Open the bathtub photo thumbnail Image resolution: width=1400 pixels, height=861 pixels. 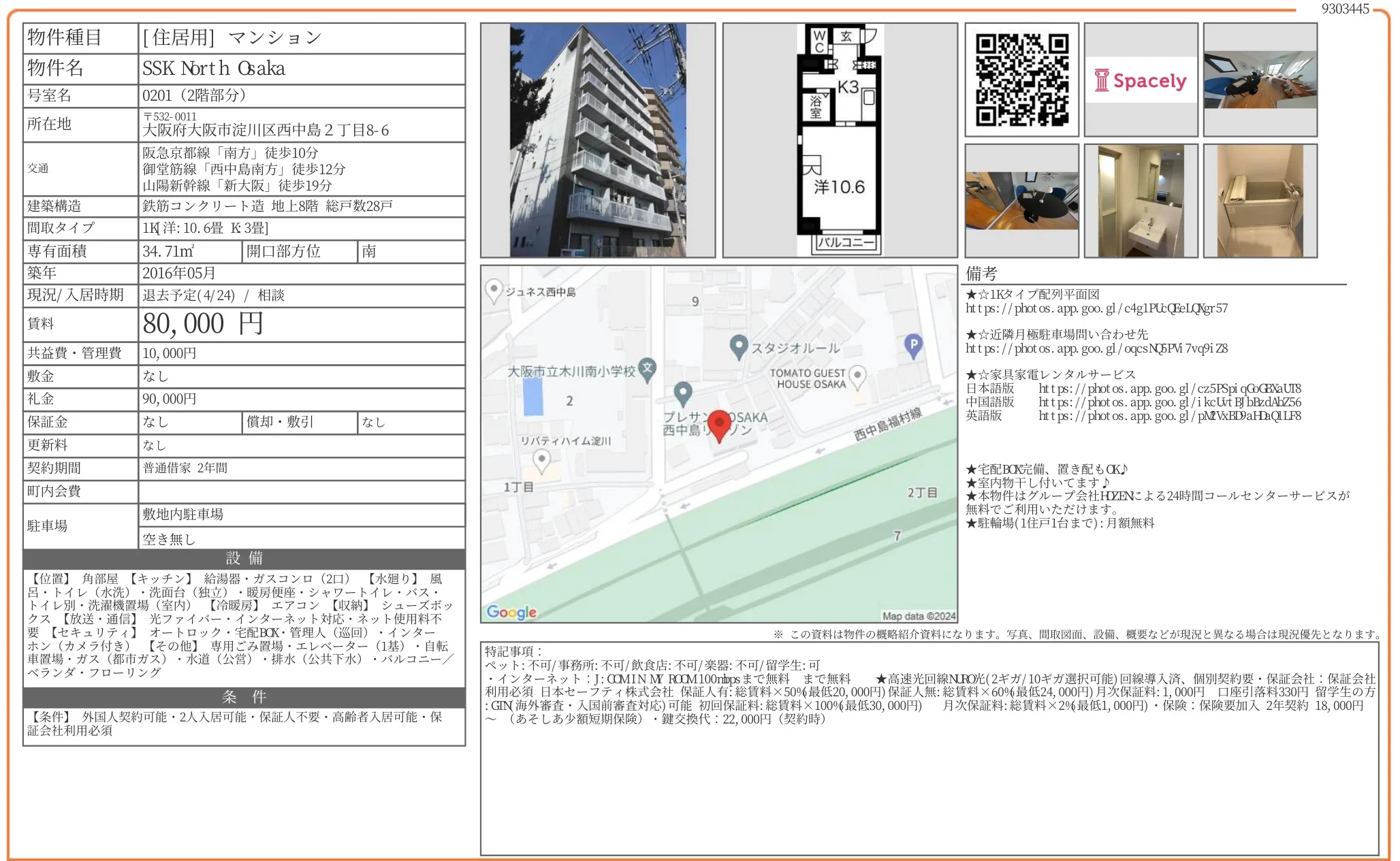[x=1260, y=201]
